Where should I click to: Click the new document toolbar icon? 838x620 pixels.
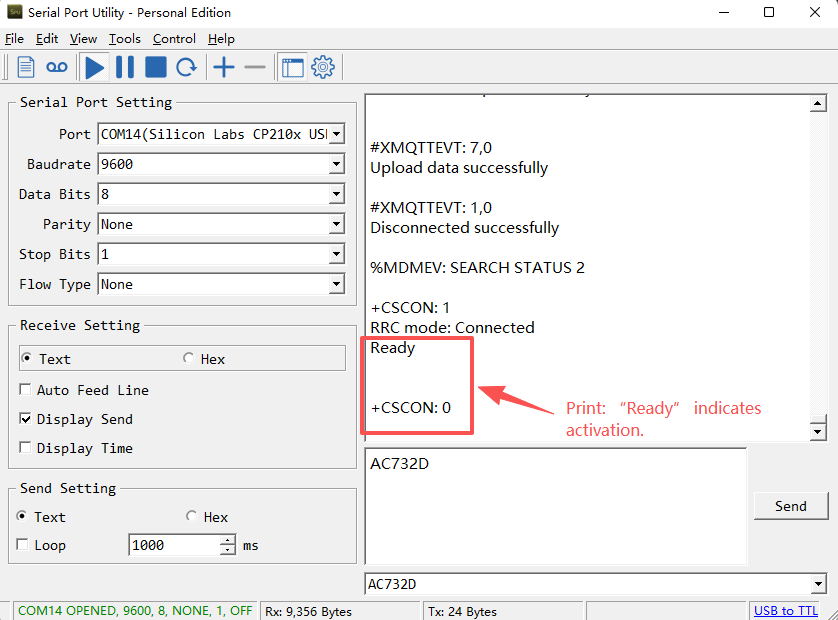[x=26, y=67]
